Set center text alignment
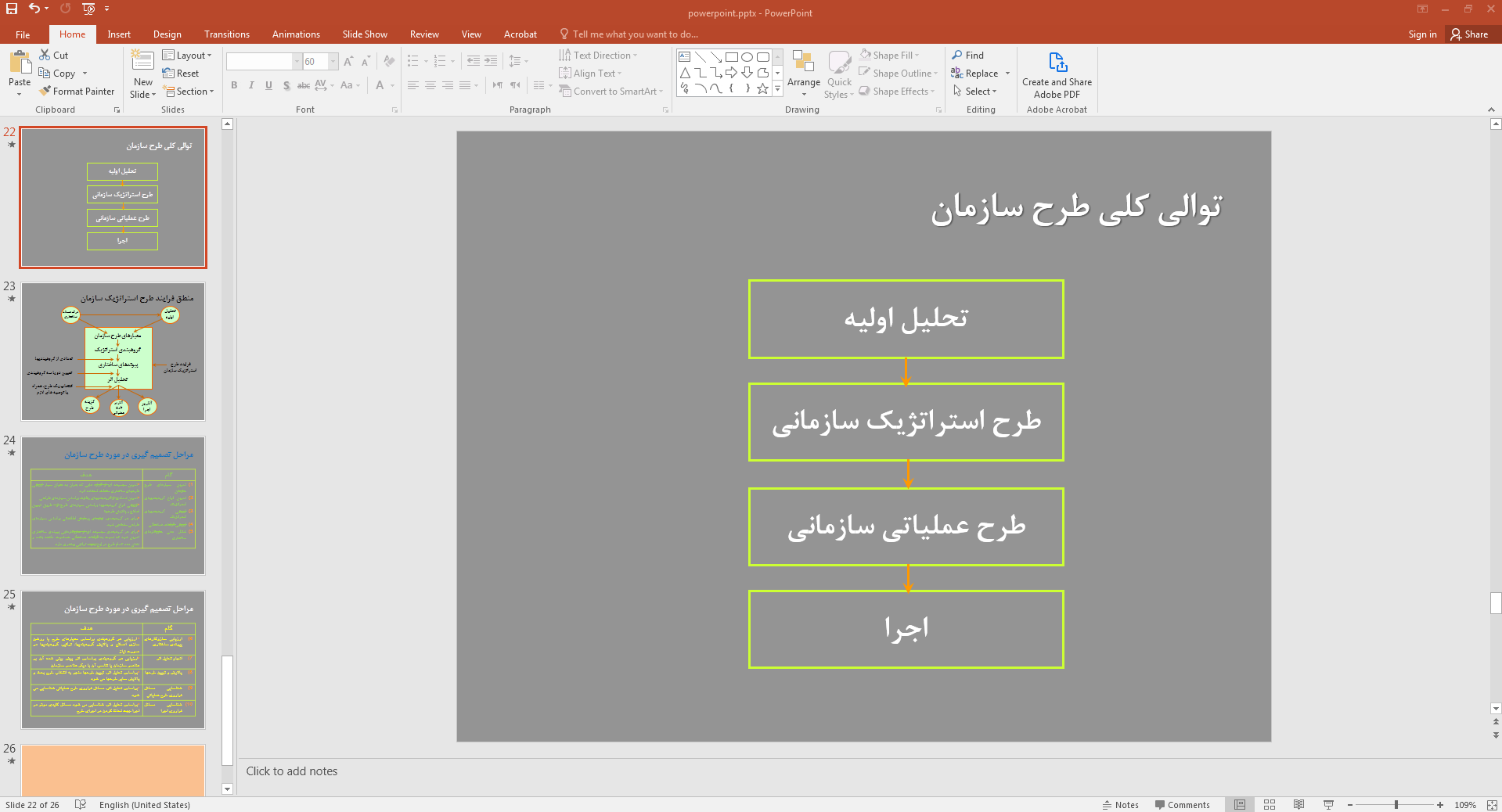 [x=430, y=85]
